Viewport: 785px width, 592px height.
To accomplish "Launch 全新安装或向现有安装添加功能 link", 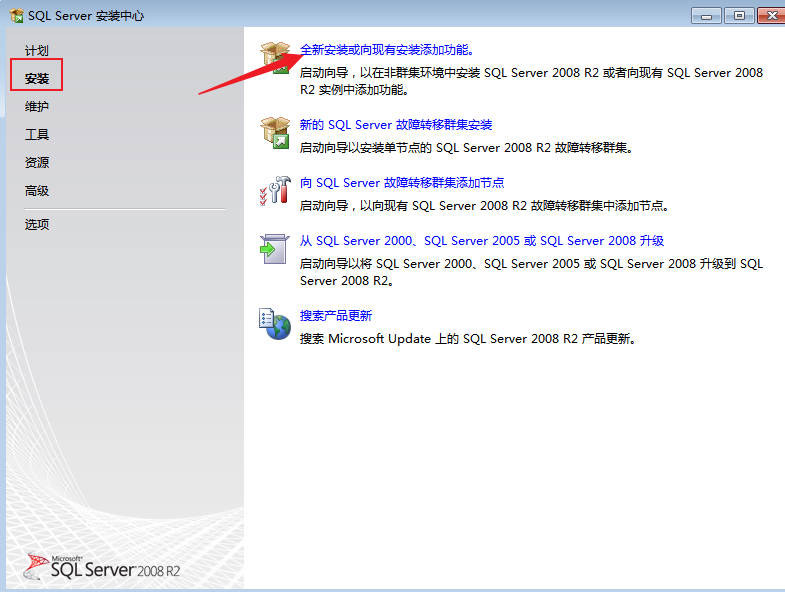I will click(x=386, y=49).
